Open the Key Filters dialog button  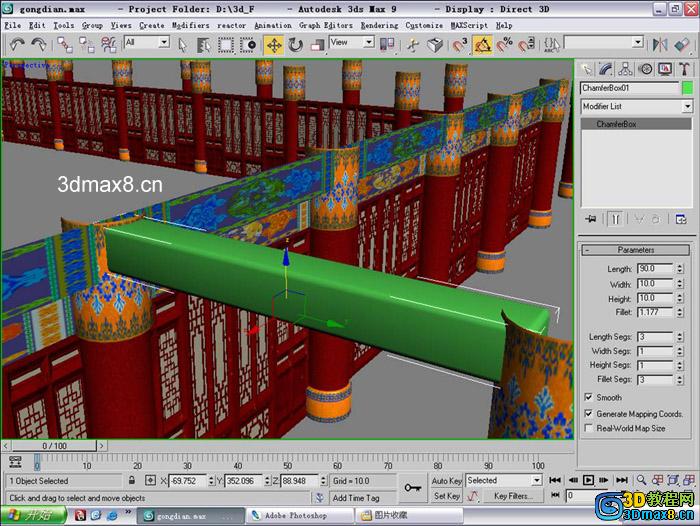pos(512,496)
